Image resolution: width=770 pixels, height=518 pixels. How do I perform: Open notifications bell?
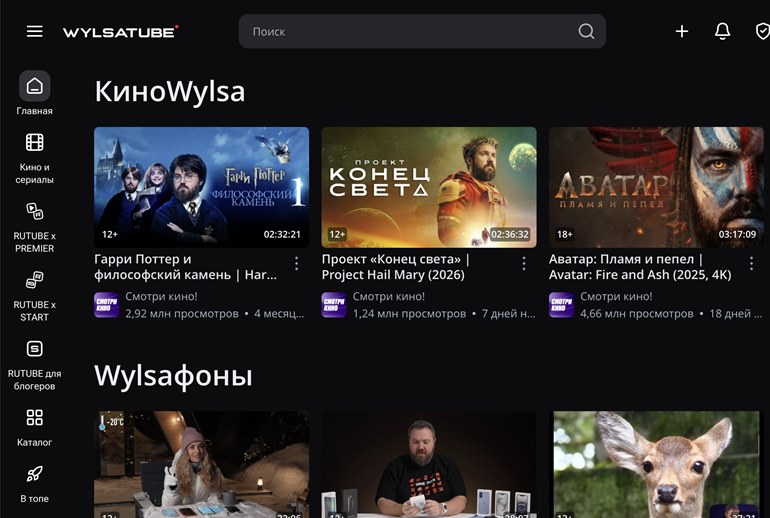click(x=722, y=31)
